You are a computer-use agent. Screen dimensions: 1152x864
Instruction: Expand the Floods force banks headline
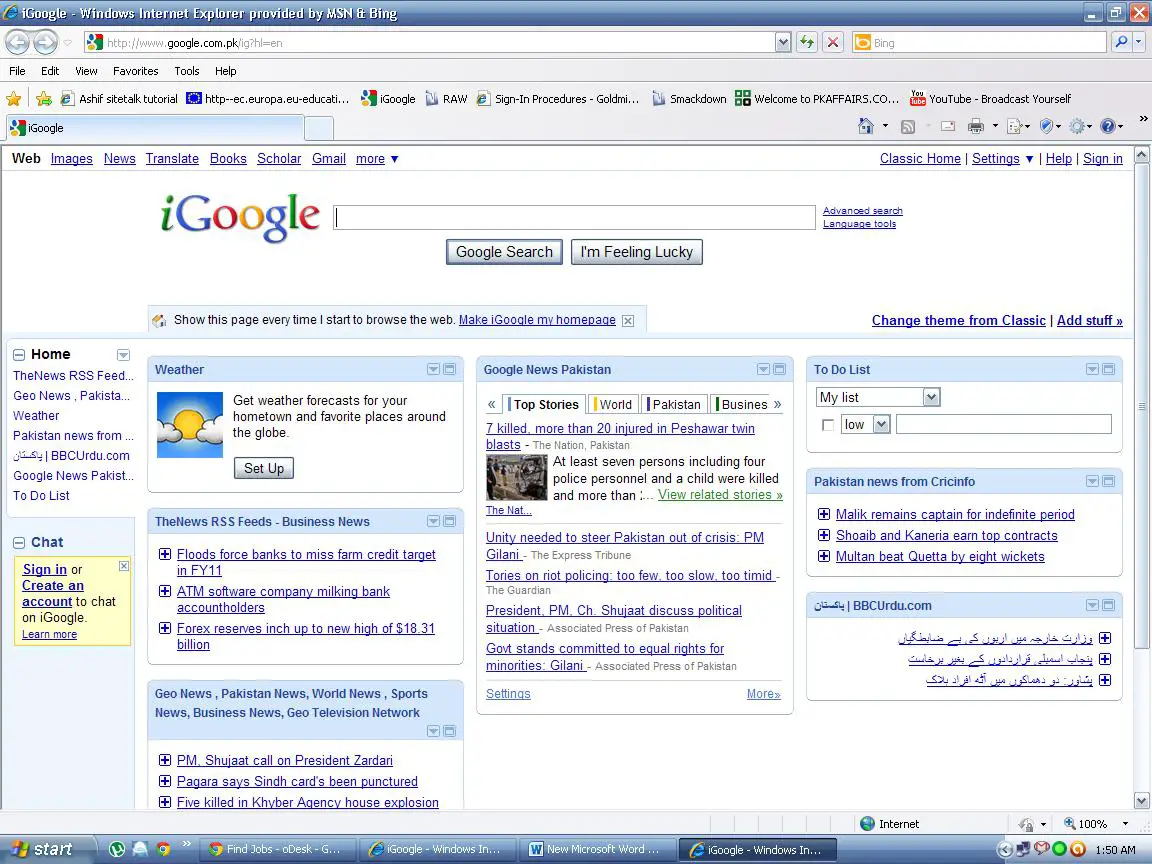pos(165,554)
